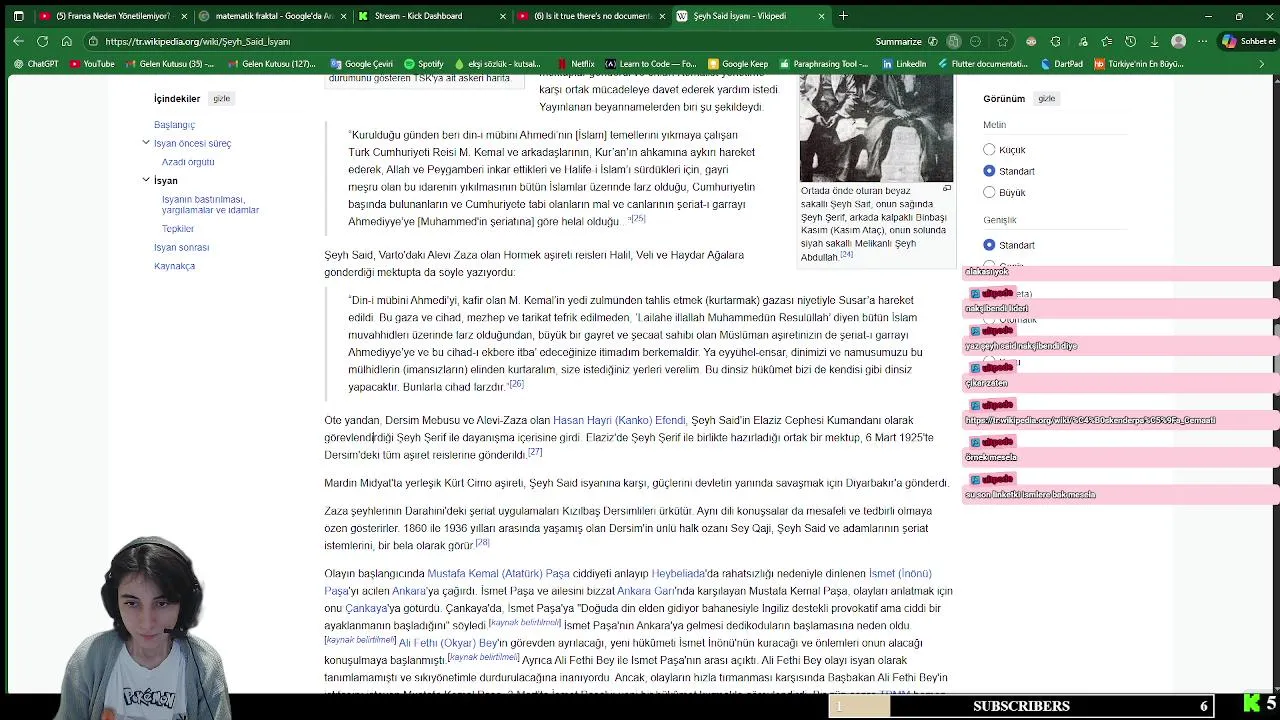Jump to Tepkiler section in contents

178,229
